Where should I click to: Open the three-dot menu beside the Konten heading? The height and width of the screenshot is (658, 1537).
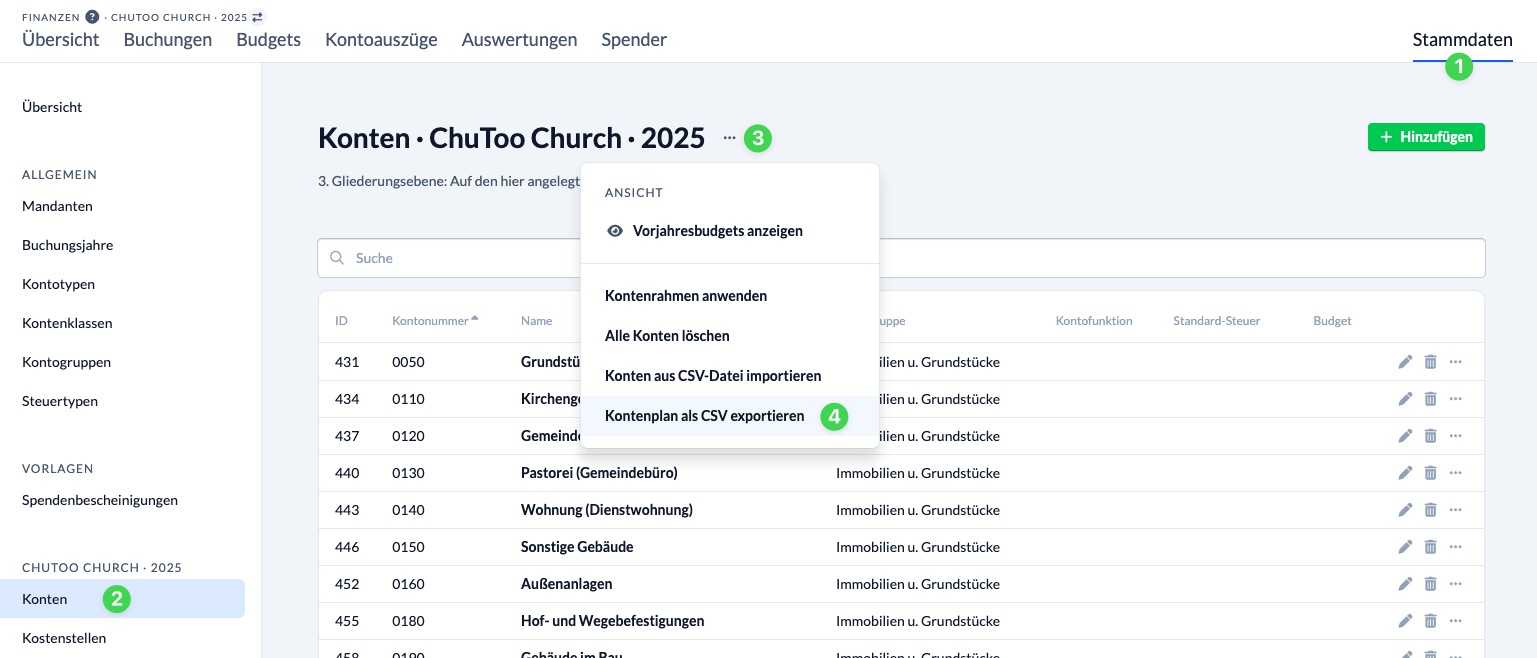coord(729,138)
